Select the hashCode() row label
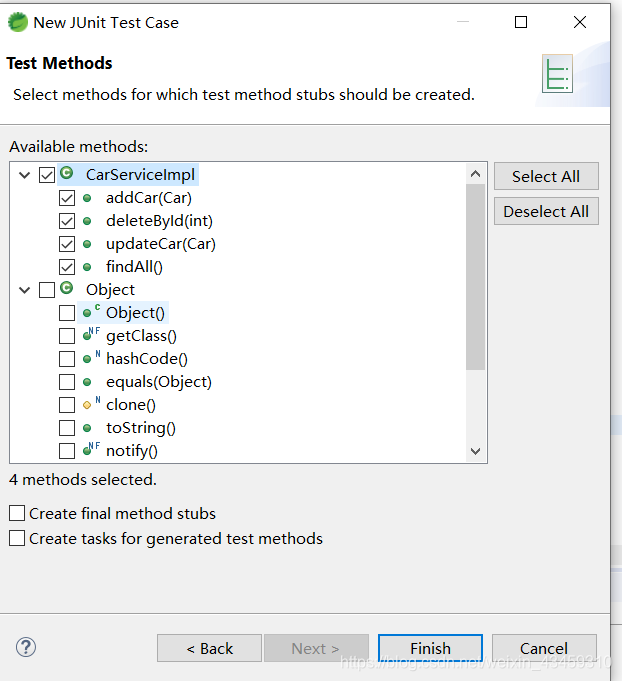Viewport: 622px width, 681px height. point(147,359)
